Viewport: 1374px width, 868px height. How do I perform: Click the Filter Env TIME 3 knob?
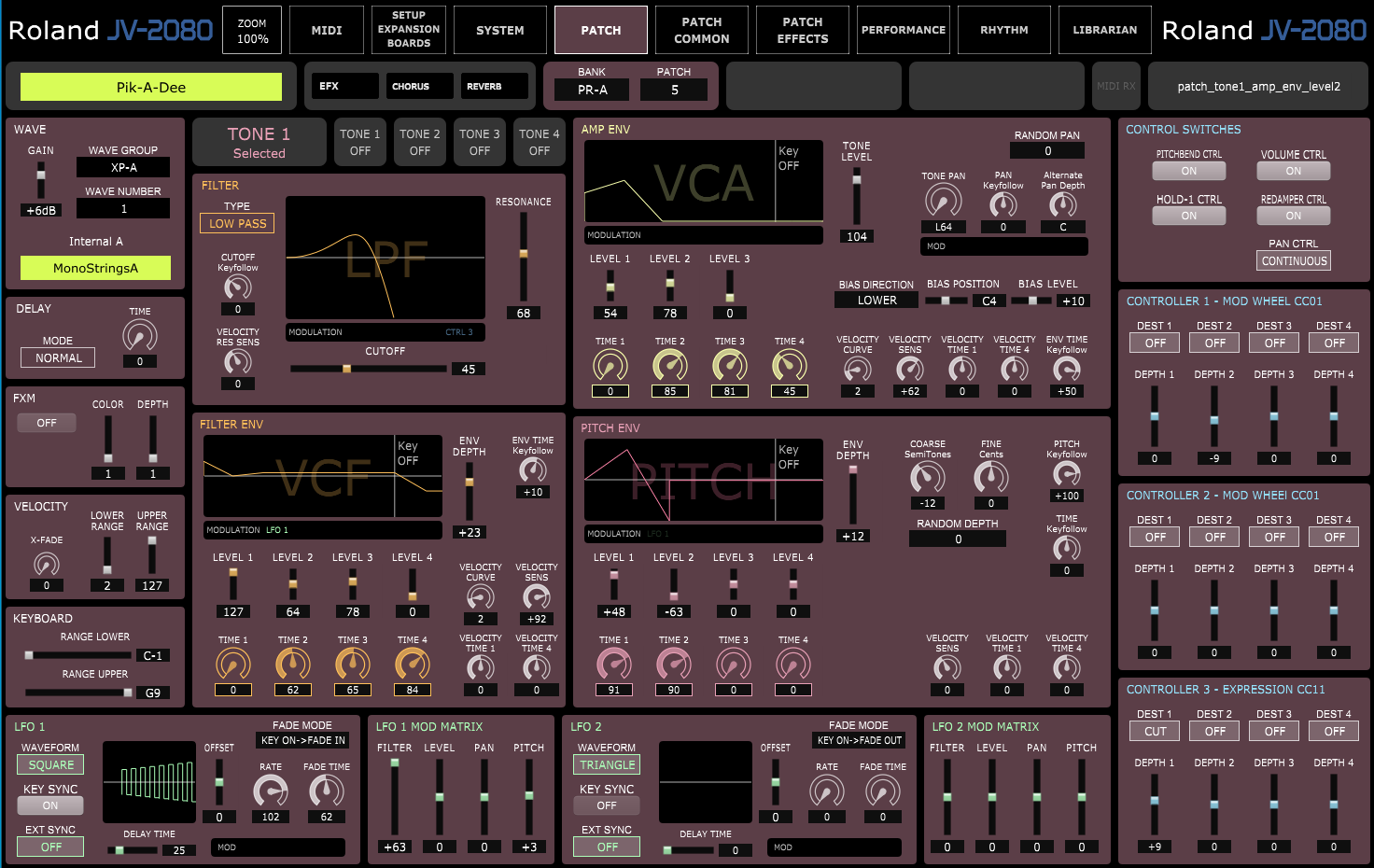353,665
